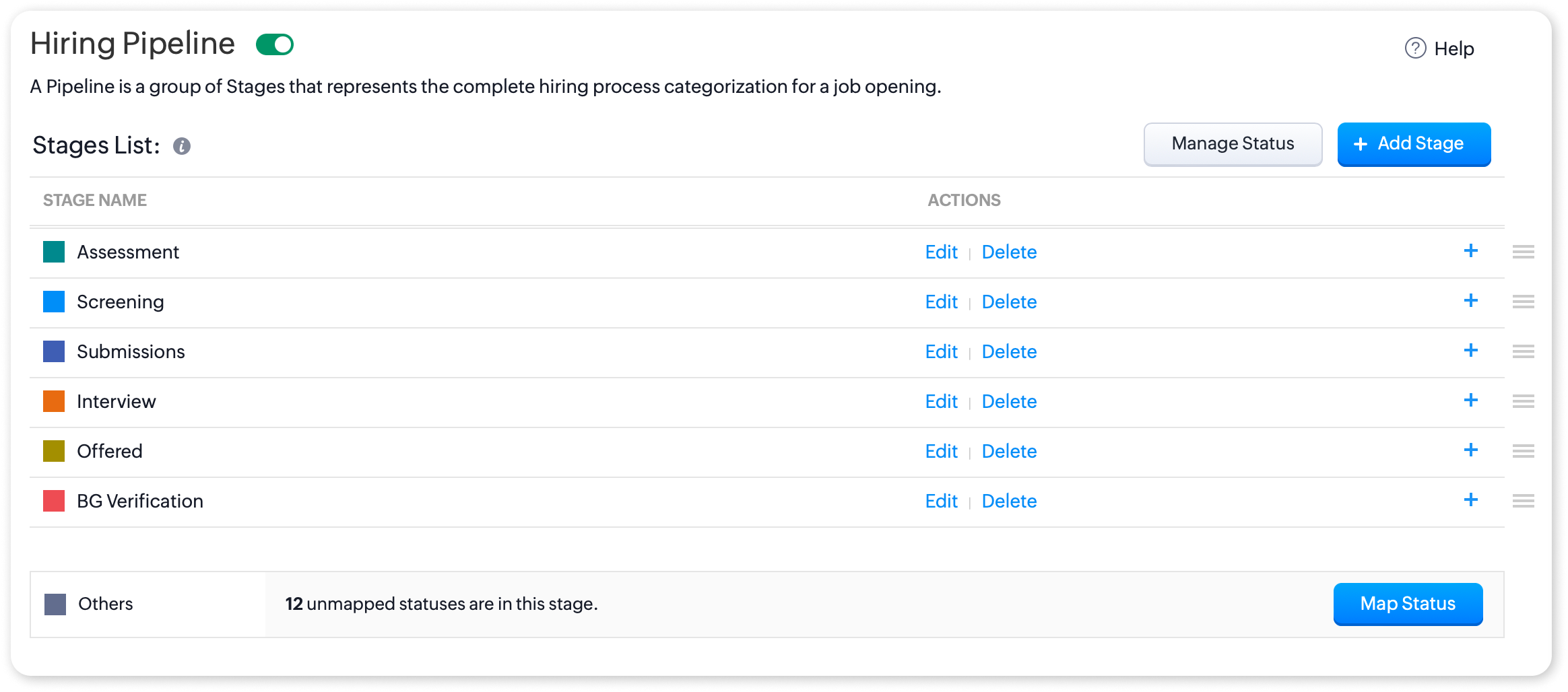The image size is (1568, 692).
Task: Delete the Interview stage
Action: pyautogui.click(x=1009, y=401)
